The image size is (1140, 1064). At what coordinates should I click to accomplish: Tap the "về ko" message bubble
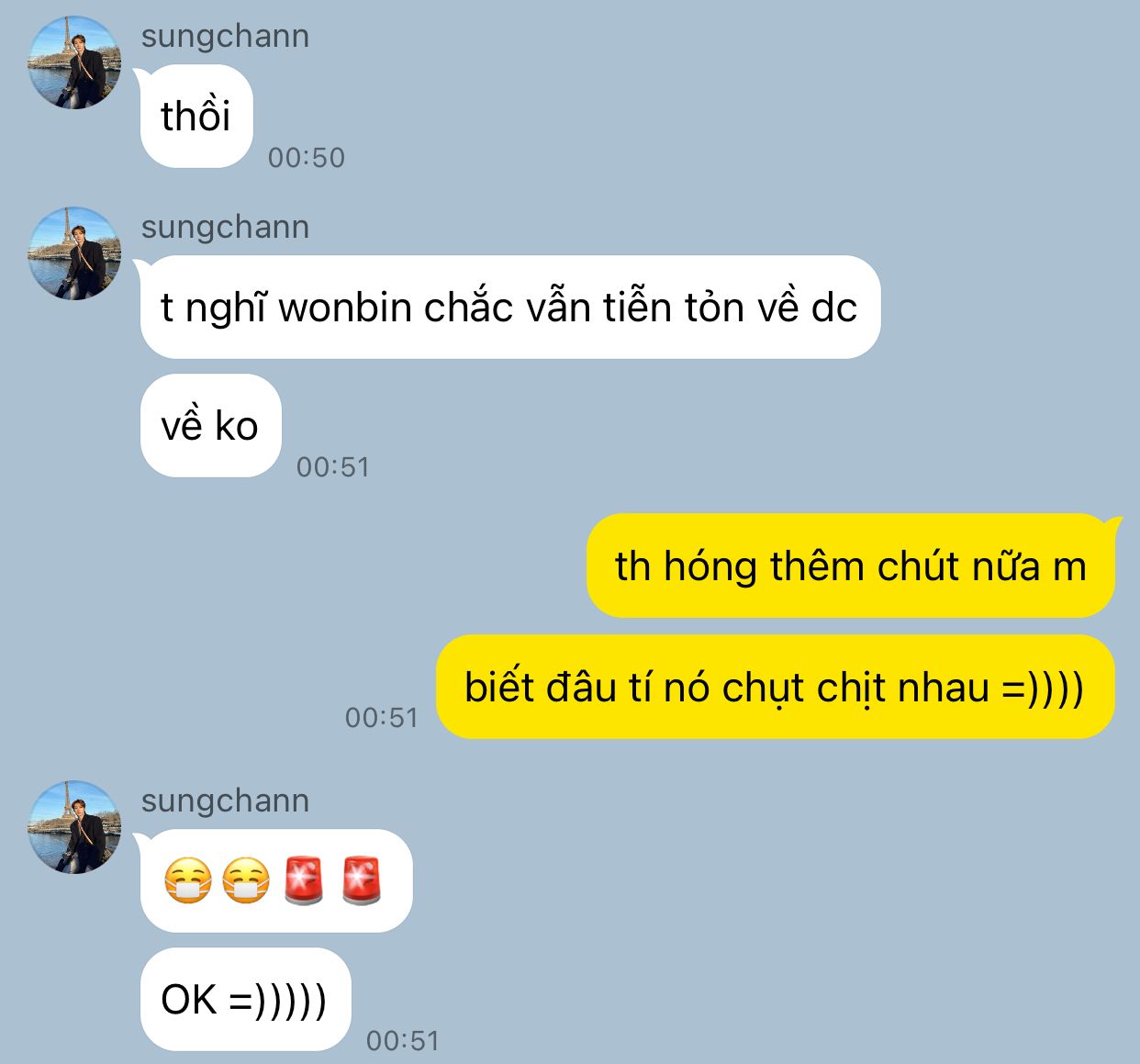point(210,426)
